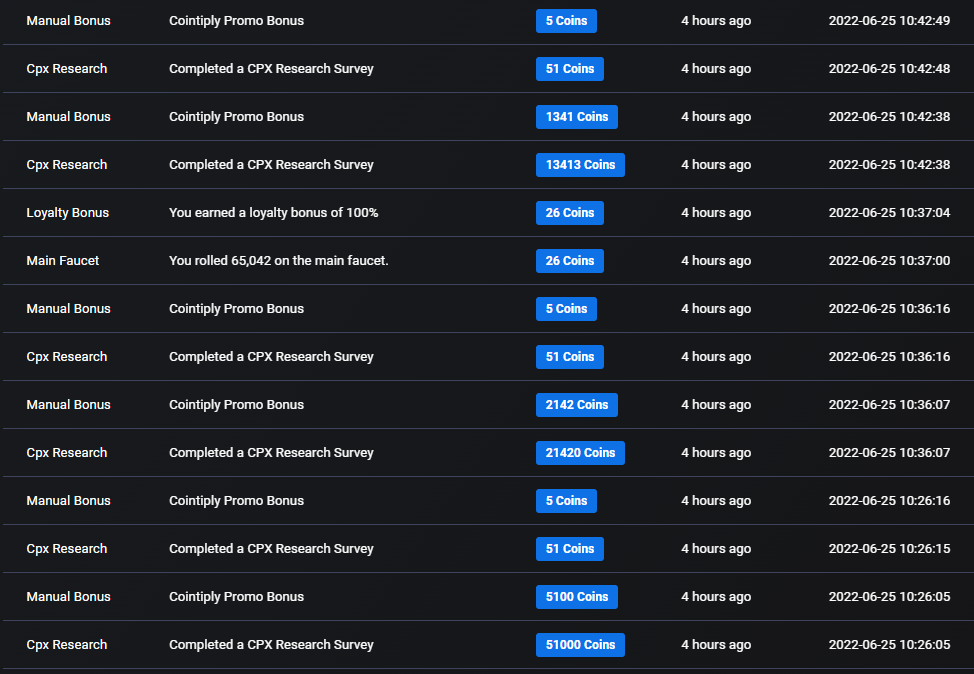Click the 5 Coins badge at 10:42:49
The height and width of the screenshot is (674, 974).
(x=566, y=21)
